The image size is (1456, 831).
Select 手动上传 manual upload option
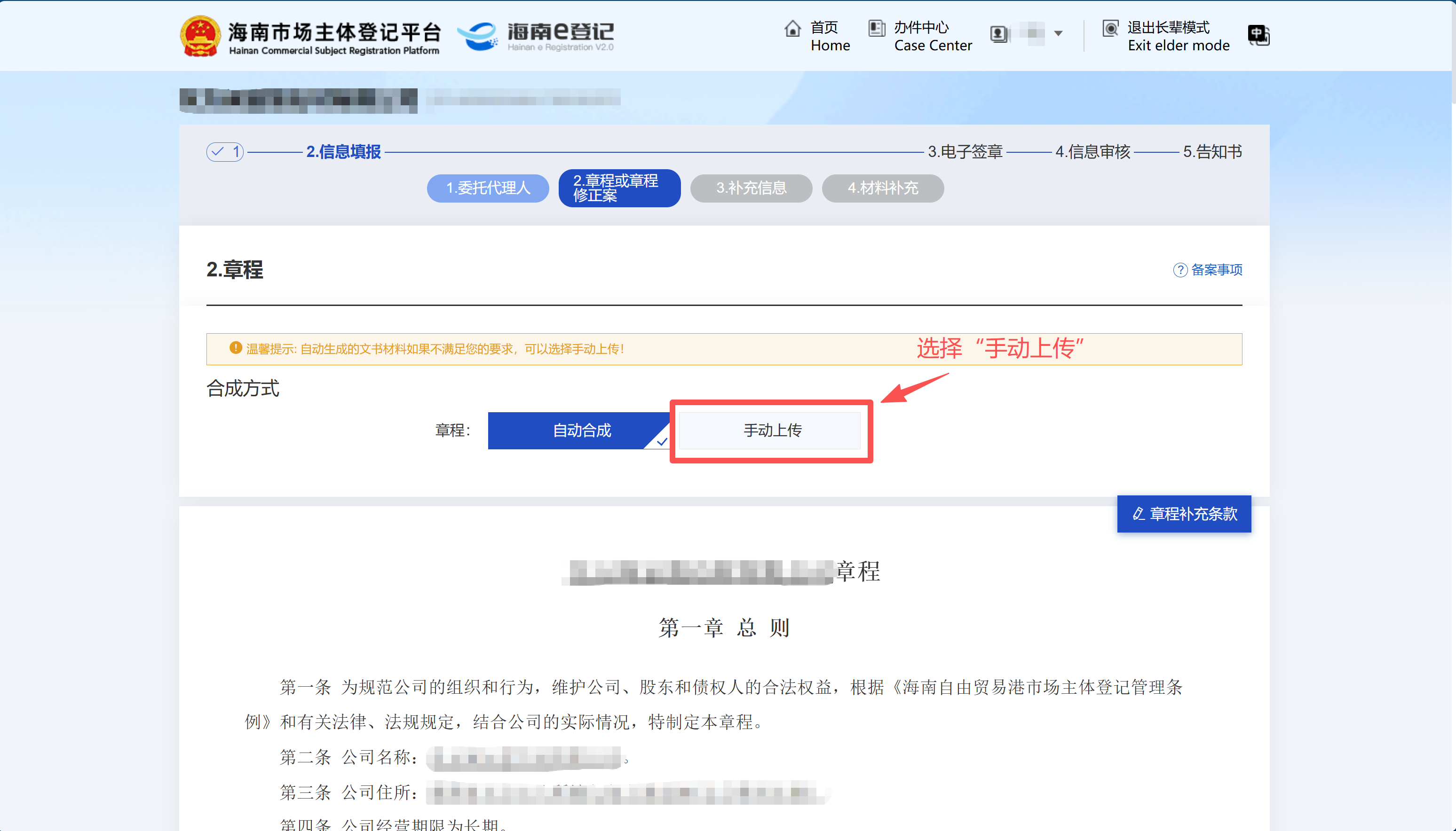point(771,431)
